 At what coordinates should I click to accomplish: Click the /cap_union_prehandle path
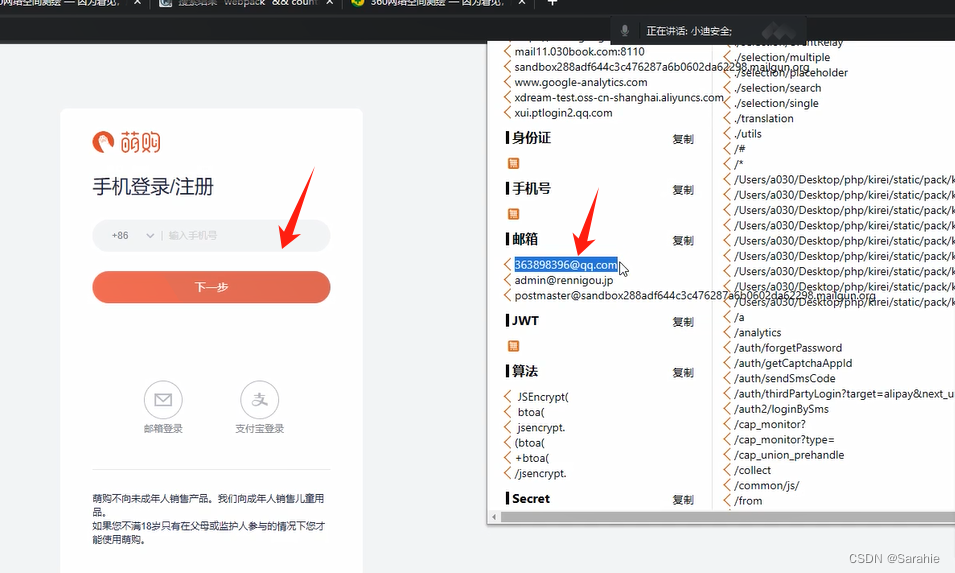click(x=789, y=455)
